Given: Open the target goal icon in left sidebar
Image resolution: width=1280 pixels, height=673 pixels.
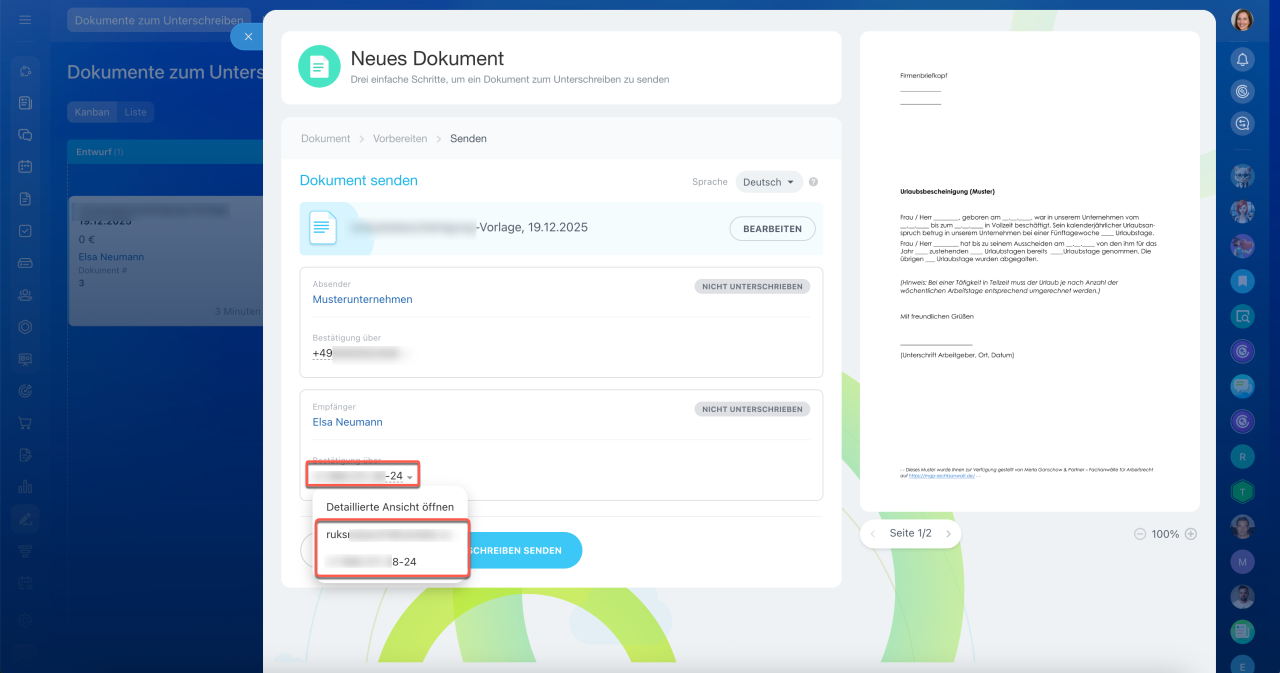Looking at the screenshot, I should coord(25,327).
